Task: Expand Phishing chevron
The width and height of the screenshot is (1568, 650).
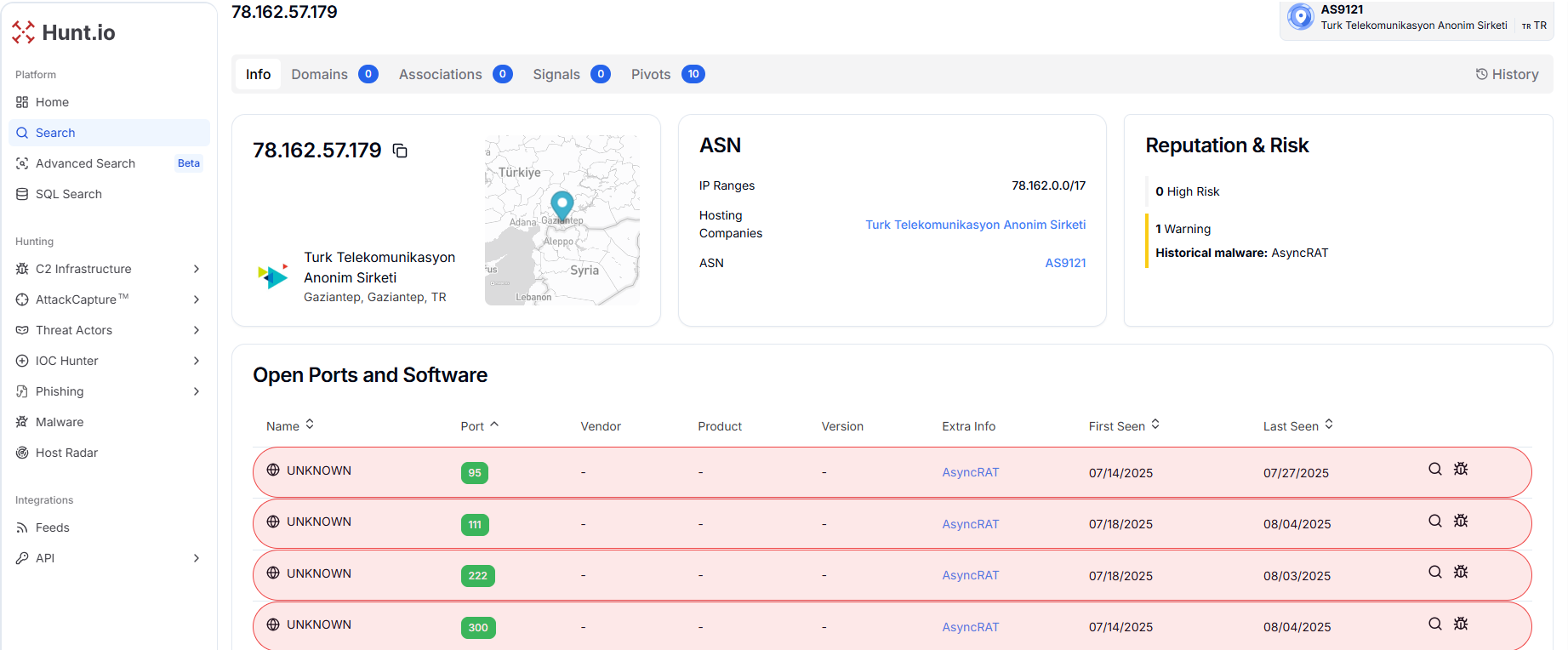Action: (x=197, y=391)
